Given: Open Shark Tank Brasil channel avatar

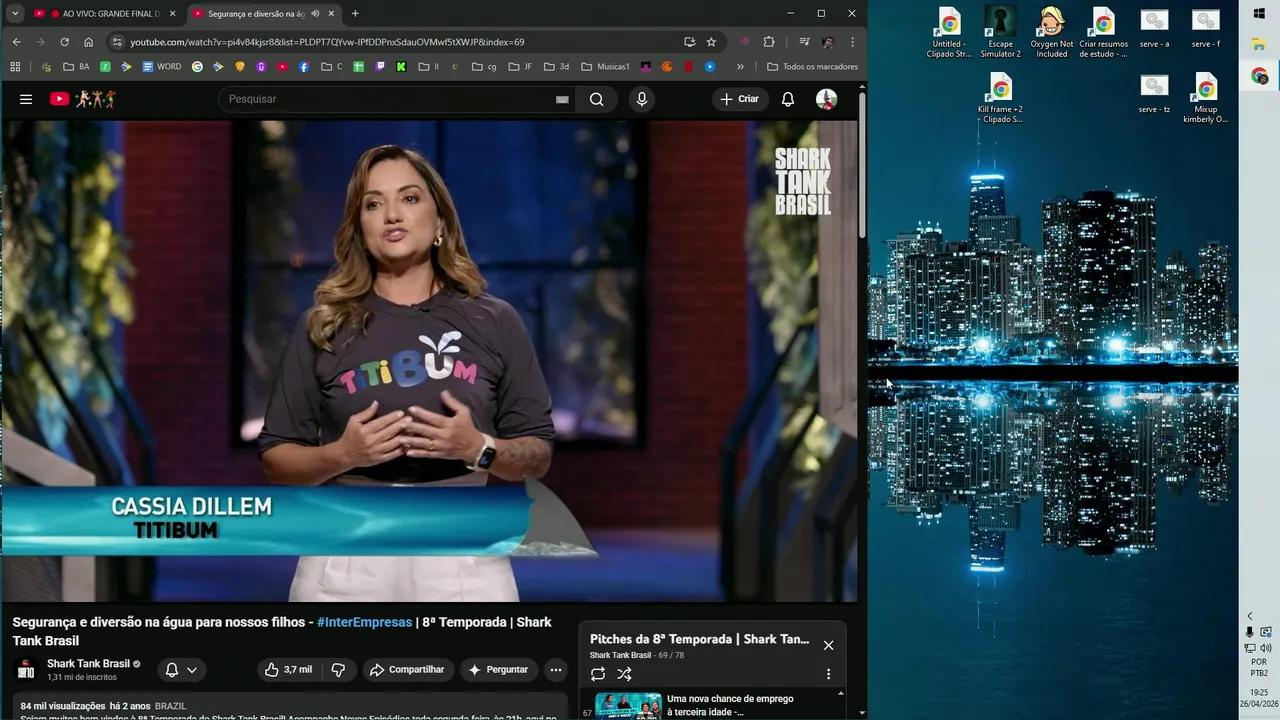Looking at the screenshot, I should click(x=26, y=670).
